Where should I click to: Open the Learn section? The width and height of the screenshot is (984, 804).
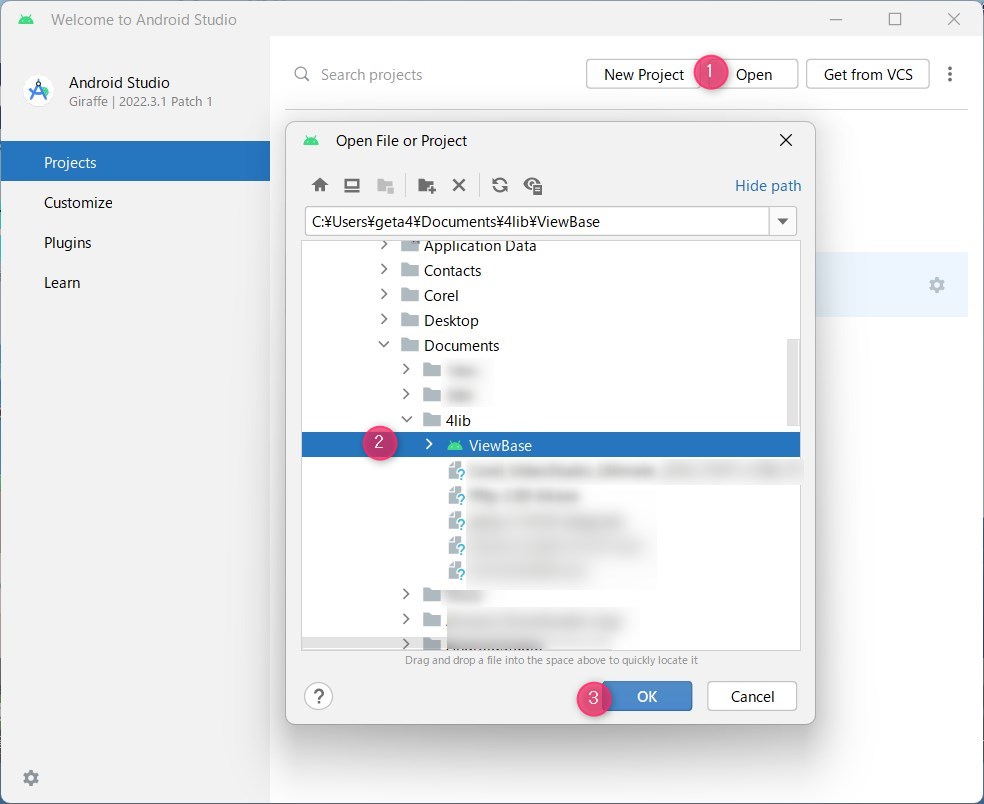pyautogui.click(x=136, y=282)
